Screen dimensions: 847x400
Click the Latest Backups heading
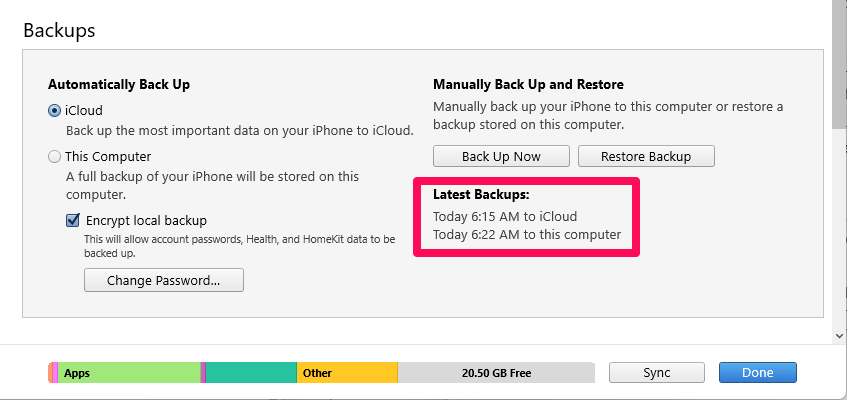pyautogui.click(x=481, y=195)
